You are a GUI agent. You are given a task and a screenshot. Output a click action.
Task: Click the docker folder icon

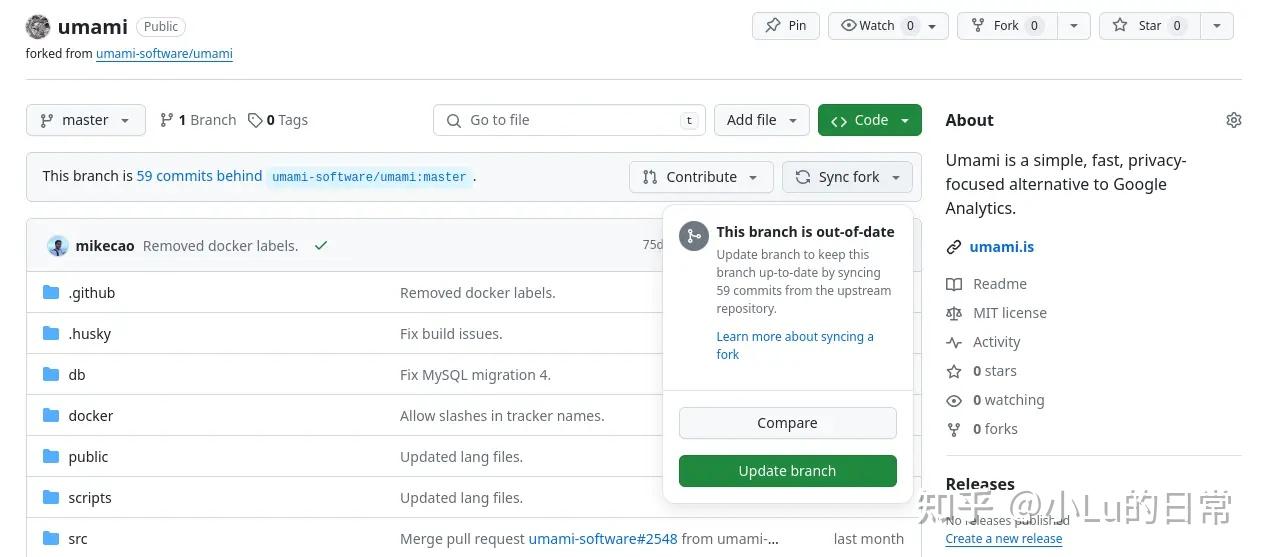(x=51, y=415)
